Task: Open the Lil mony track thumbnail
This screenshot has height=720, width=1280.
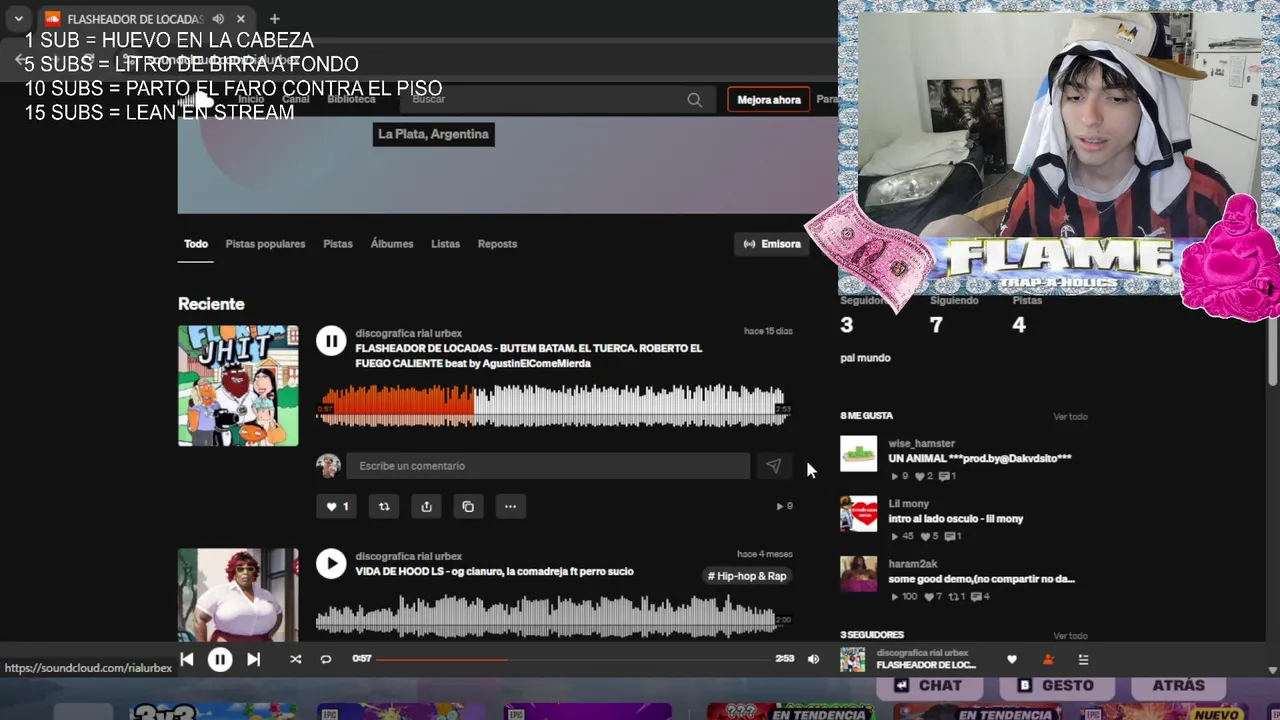Action: (858, 514)
